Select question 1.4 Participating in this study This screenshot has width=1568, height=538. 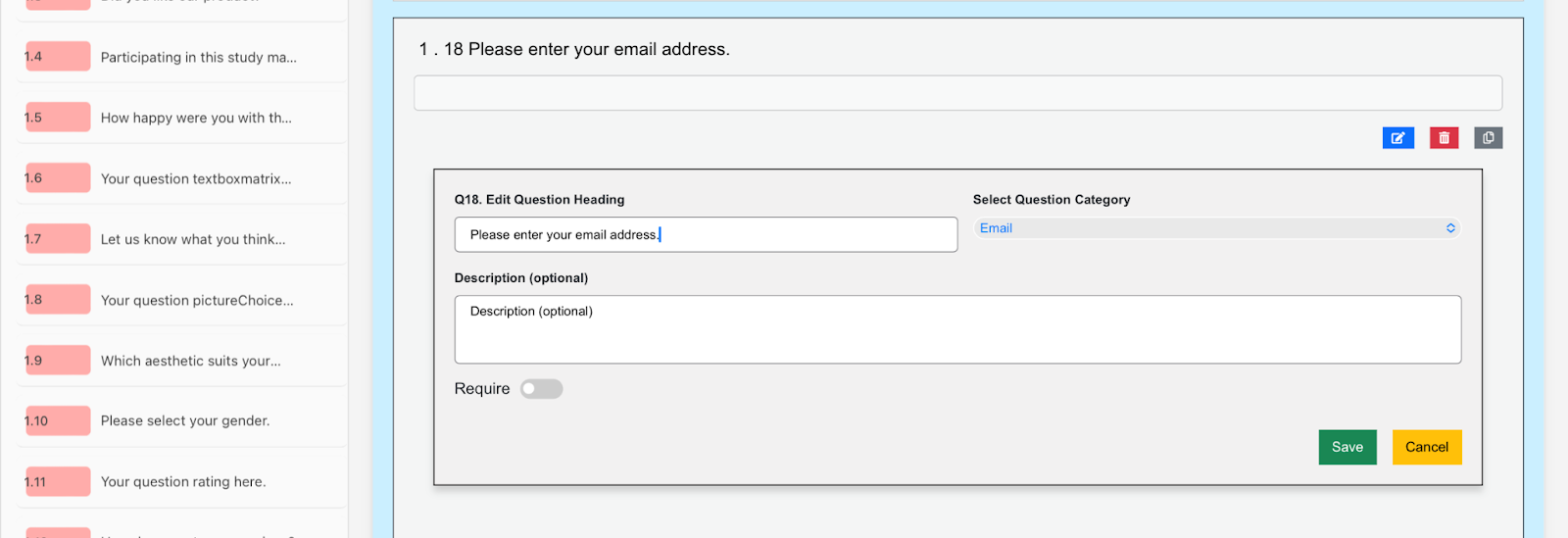pyautogui.click(x=199, y=57)
